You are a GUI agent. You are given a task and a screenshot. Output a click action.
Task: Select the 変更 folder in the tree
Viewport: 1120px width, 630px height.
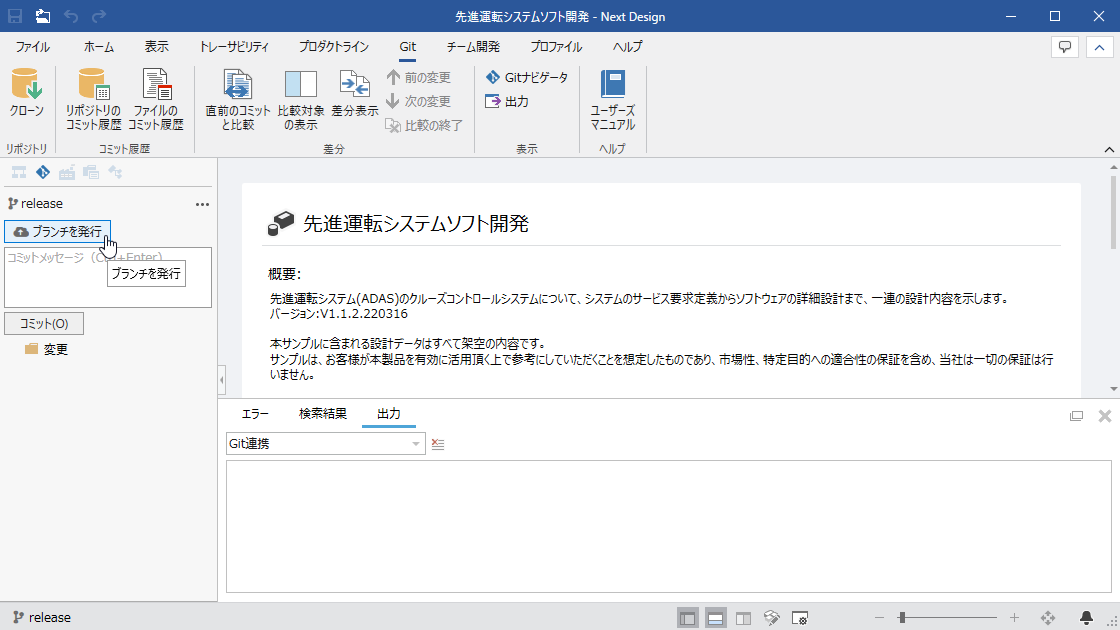tap(46, 349)
